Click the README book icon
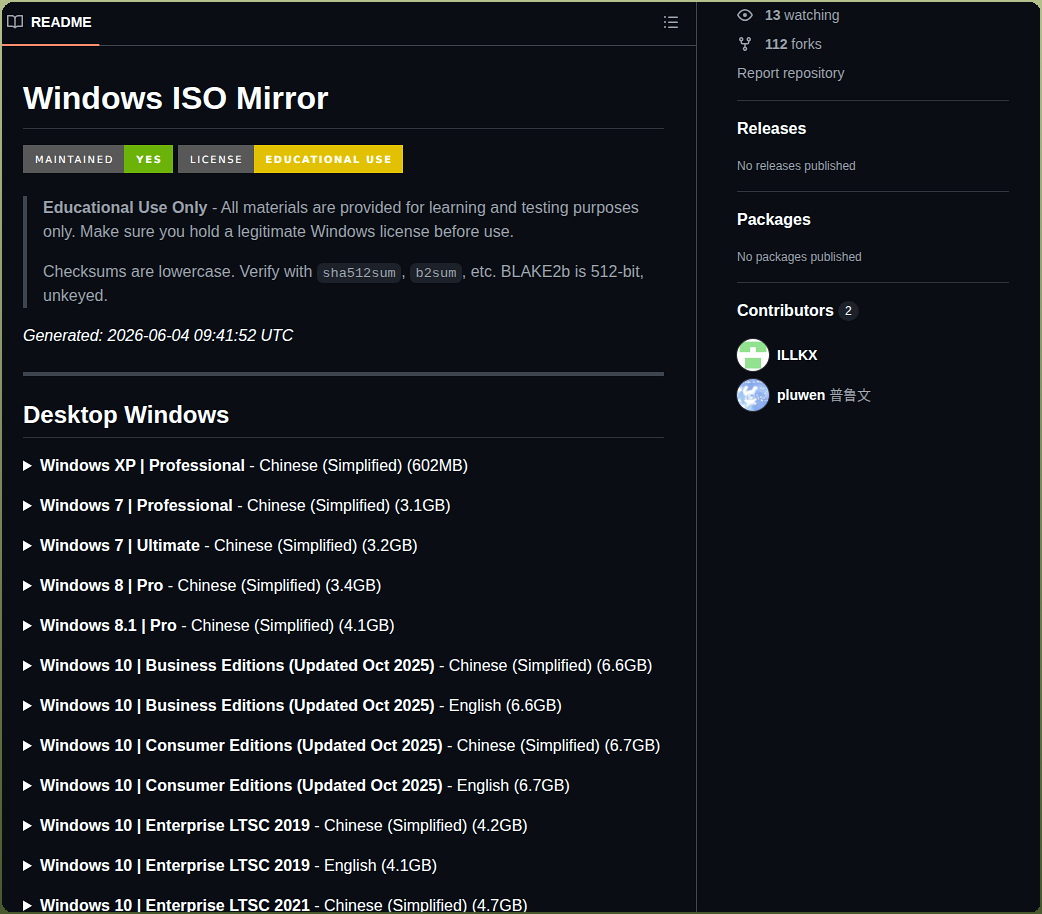The width and height of the screenshot is (1042, 914). (x=15, y=22)
